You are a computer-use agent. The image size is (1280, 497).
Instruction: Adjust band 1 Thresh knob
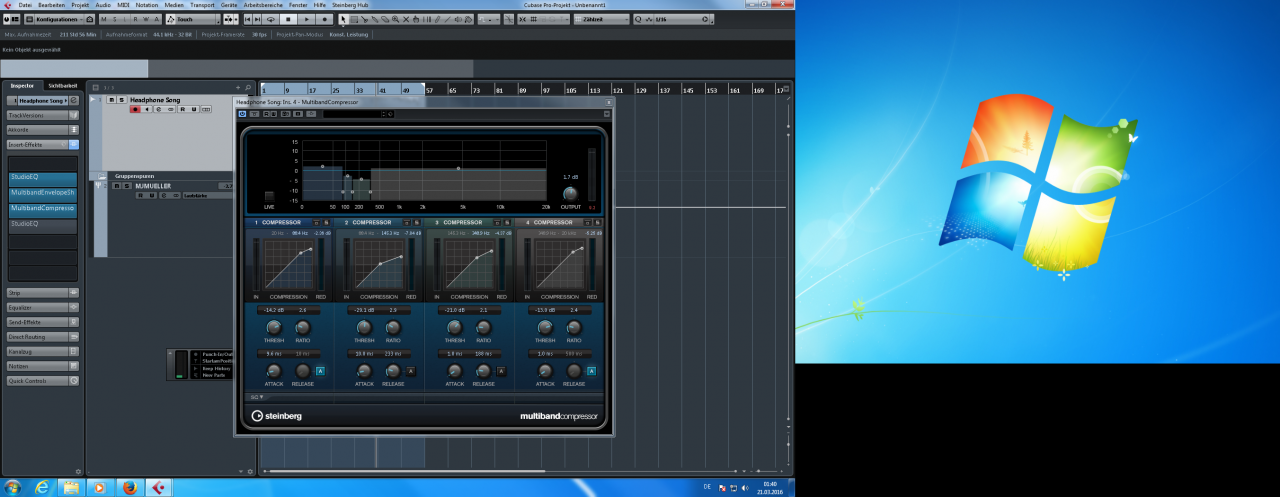(x=274, y=327)
